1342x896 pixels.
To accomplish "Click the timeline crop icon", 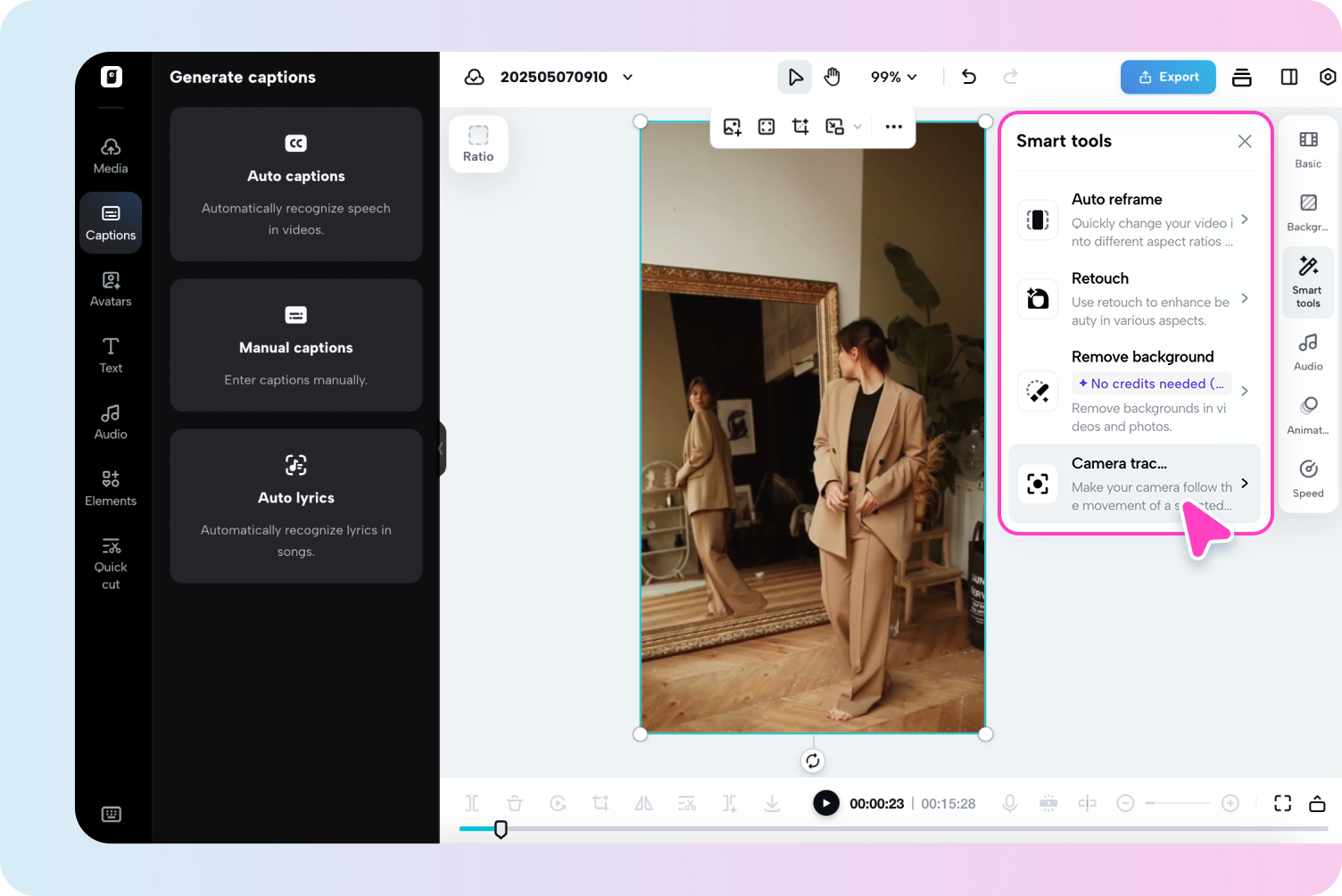I will tap(601, 803).
